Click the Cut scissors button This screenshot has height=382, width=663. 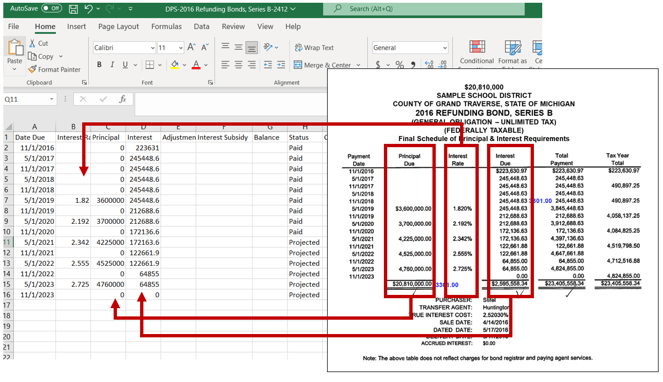(x=38, y=43)
